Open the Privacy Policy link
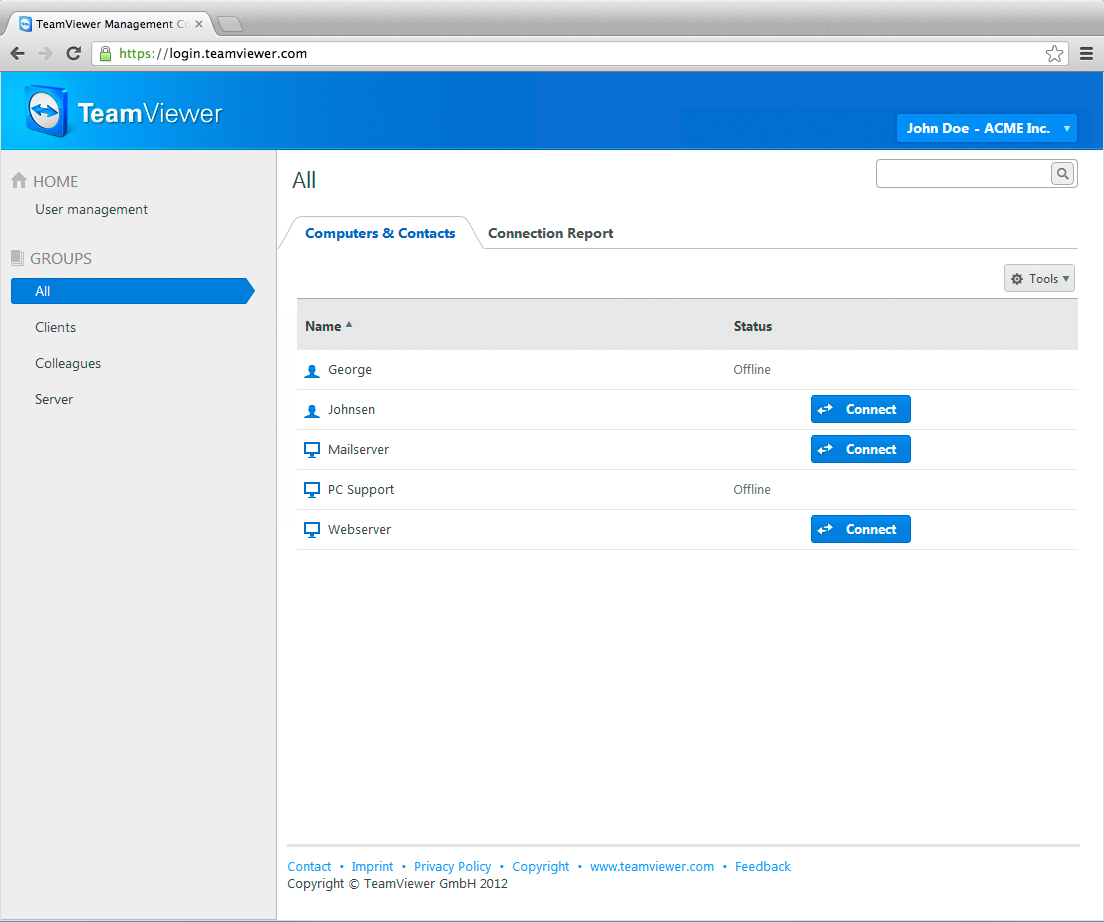The width and height of the screenshot is (1104, 922). [453, 866]
